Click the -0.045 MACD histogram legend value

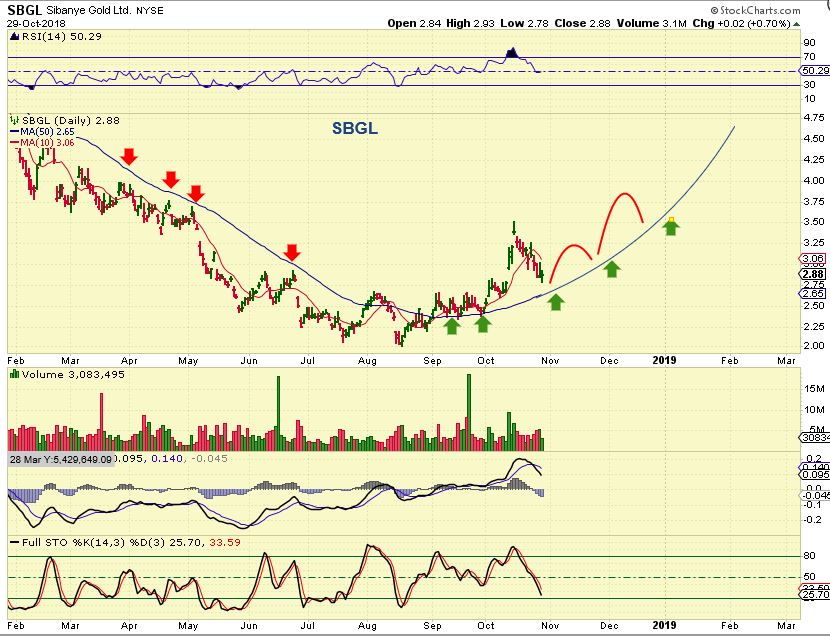[210, 459]
